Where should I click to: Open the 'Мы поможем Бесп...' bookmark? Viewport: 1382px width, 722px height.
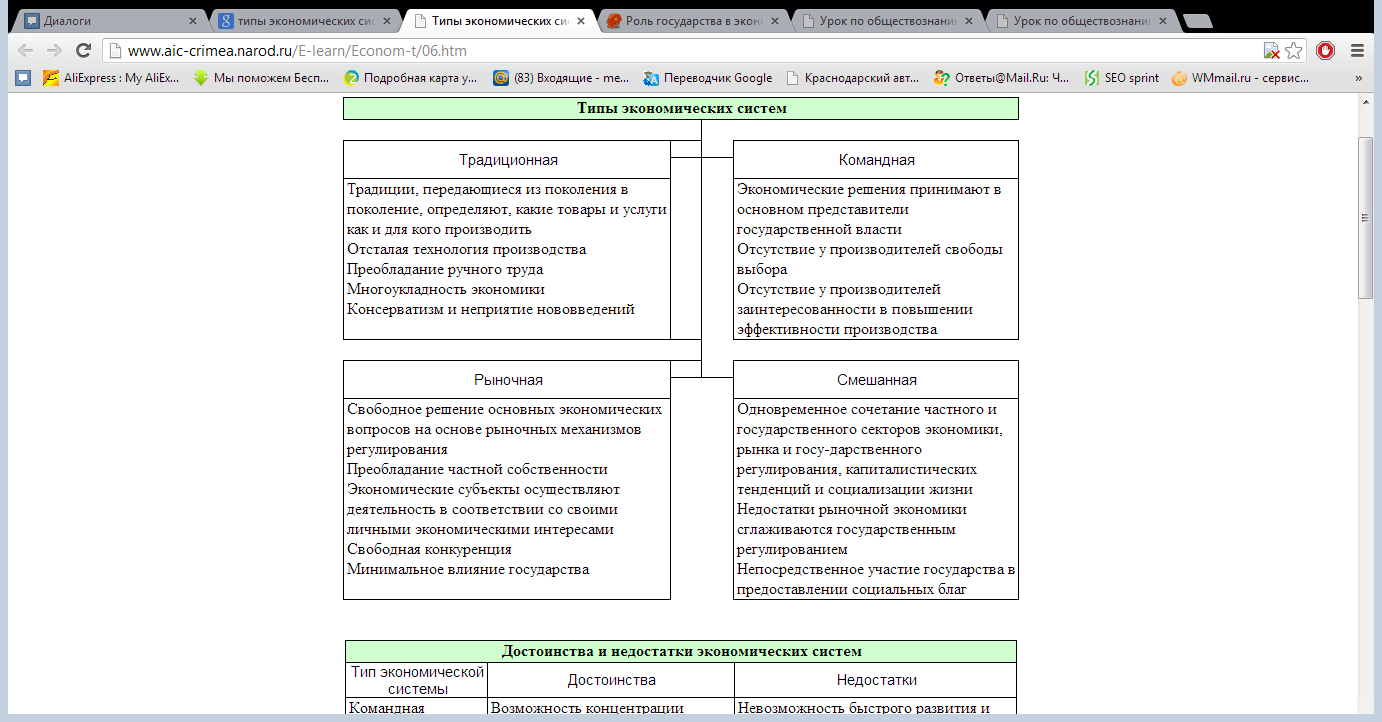tap(262, 78)
